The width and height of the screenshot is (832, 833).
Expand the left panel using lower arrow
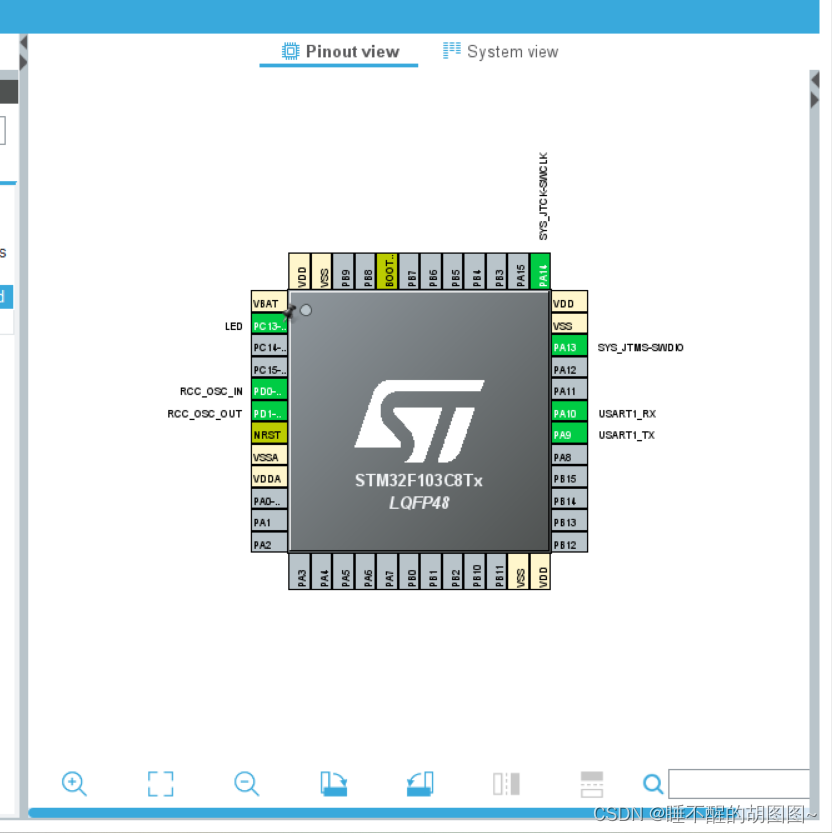pos(23,62)
